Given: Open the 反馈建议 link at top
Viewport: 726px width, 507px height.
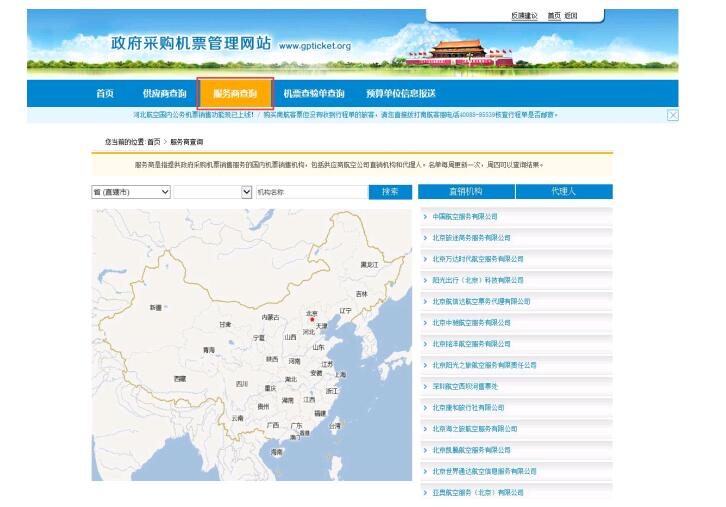Looking at the screenshot, I should 524,16.
